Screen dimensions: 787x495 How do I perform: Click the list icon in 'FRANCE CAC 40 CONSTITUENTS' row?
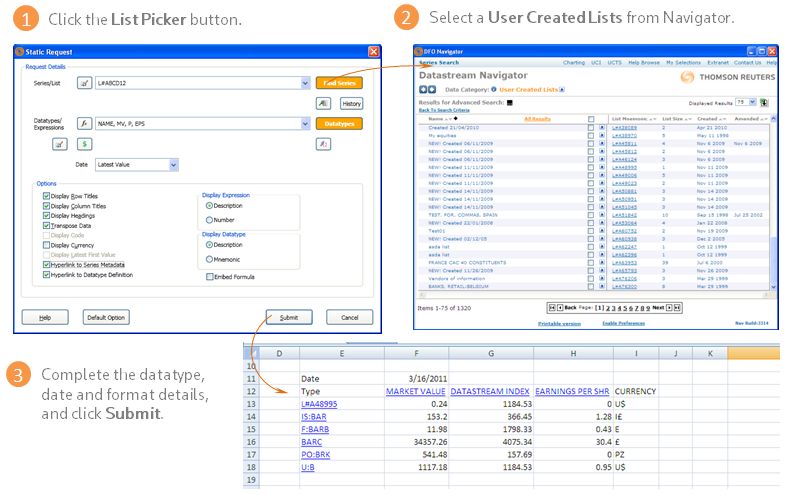click(x=602, y=263)
